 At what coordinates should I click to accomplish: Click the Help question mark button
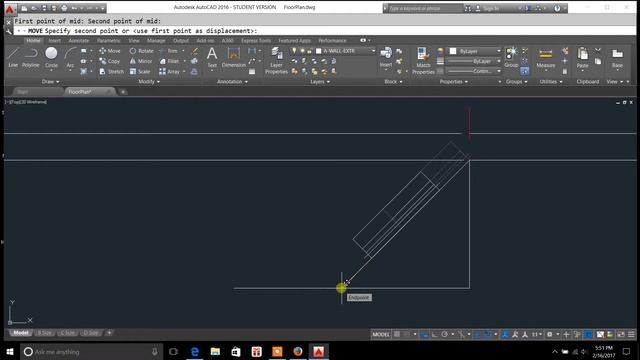click(x=557, y=8)
